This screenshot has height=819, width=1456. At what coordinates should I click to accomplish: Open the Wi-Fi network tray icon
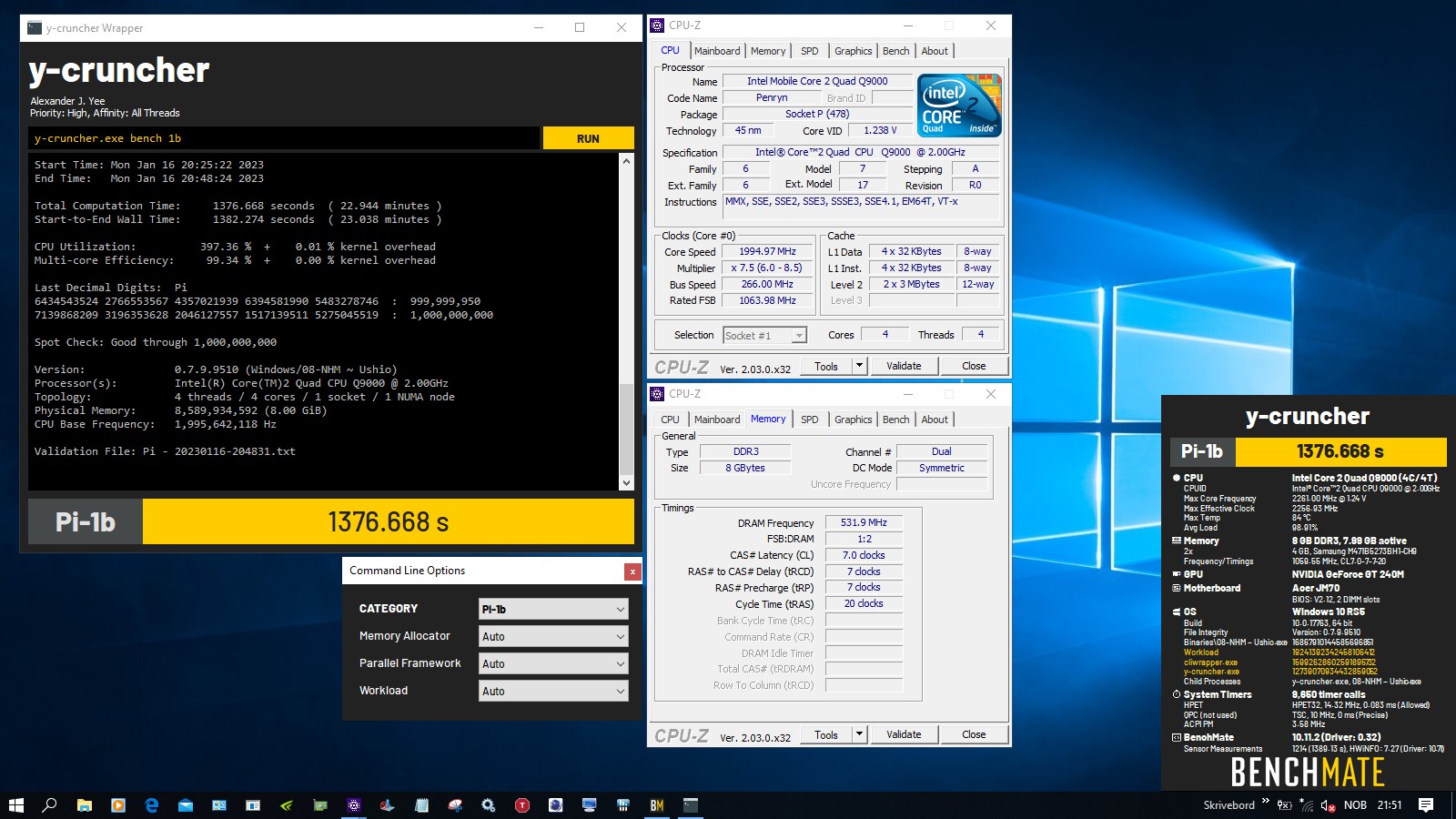pyautogui.click(x=1307, y=805)
